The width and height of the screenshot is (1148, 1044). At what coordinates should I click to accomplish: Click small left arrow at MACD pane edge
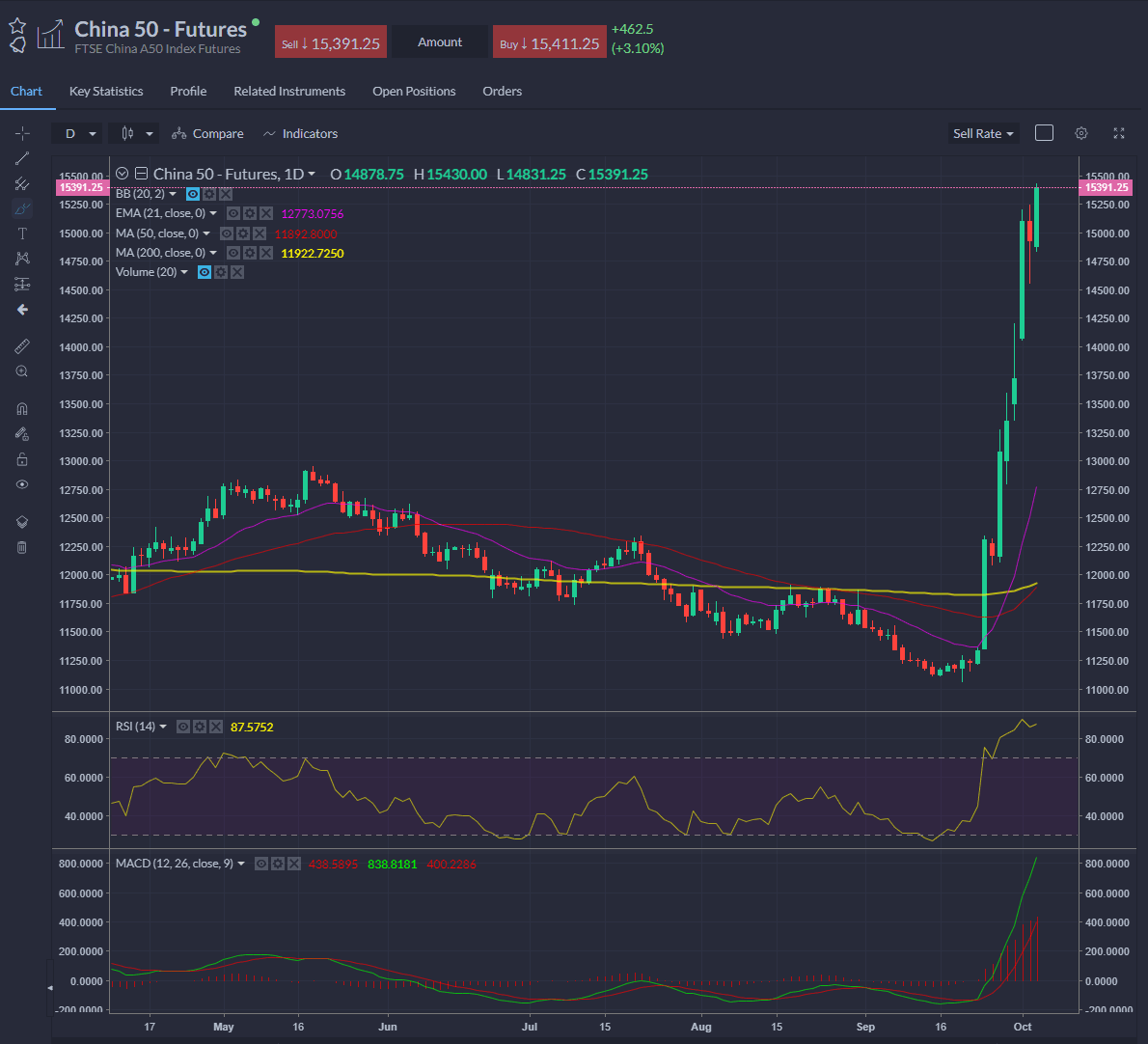click(x=50, y=988)
